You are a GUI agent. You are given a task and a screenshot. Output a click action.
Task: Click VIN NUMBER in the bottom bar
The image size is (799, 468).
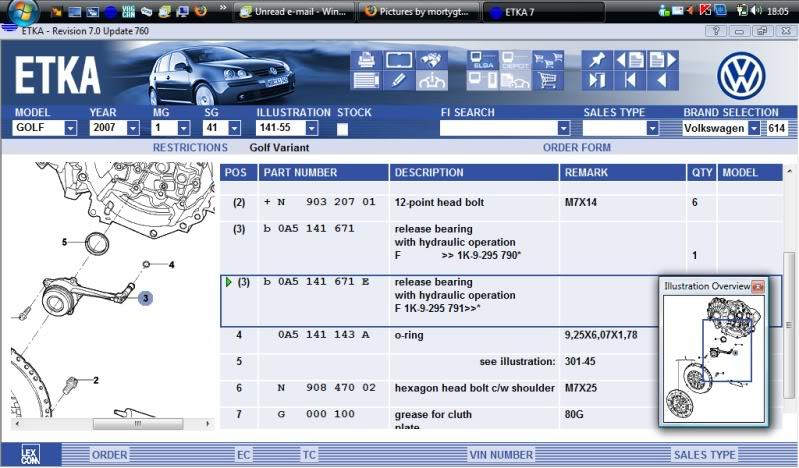coord(501,455)
